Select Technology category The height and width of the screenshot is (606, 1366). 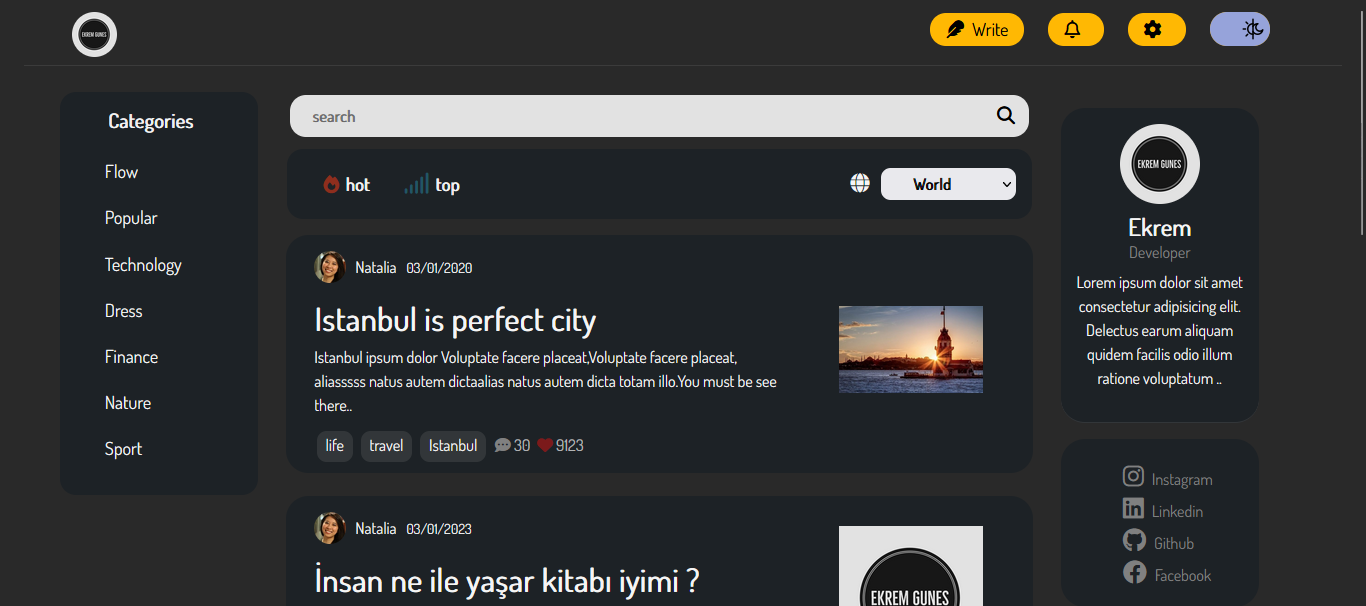(143, 265)
